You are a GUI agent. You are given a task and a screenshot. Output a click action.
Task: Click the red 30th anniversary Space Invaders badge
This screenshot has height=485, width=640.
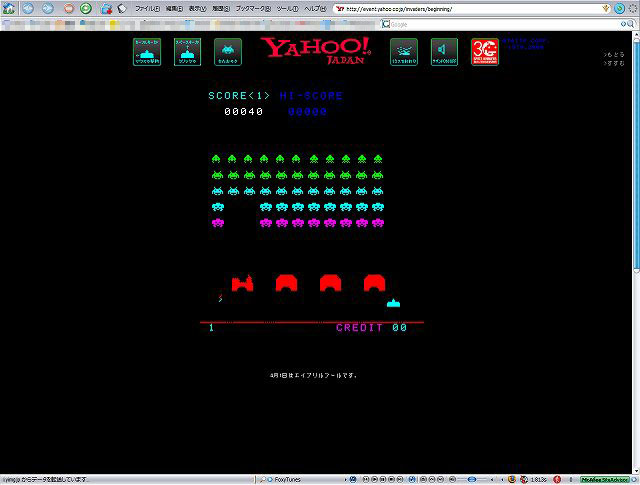485,52
